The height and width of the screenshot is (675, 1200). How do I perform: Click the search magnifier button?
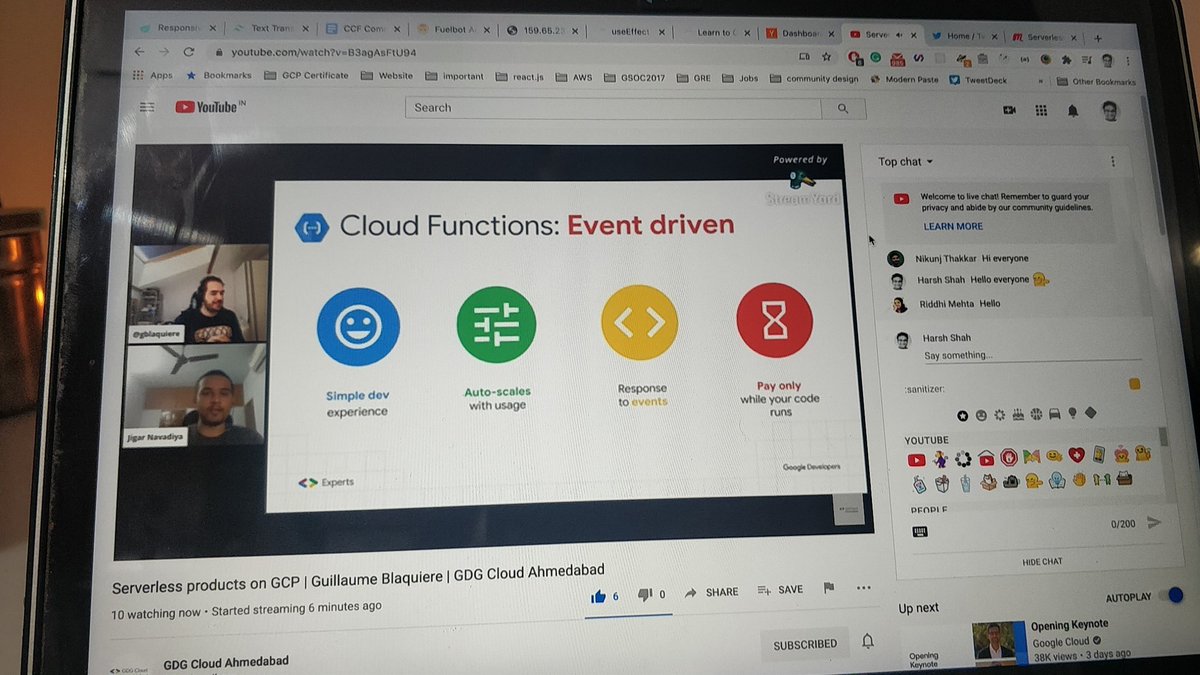click(843, 109)
